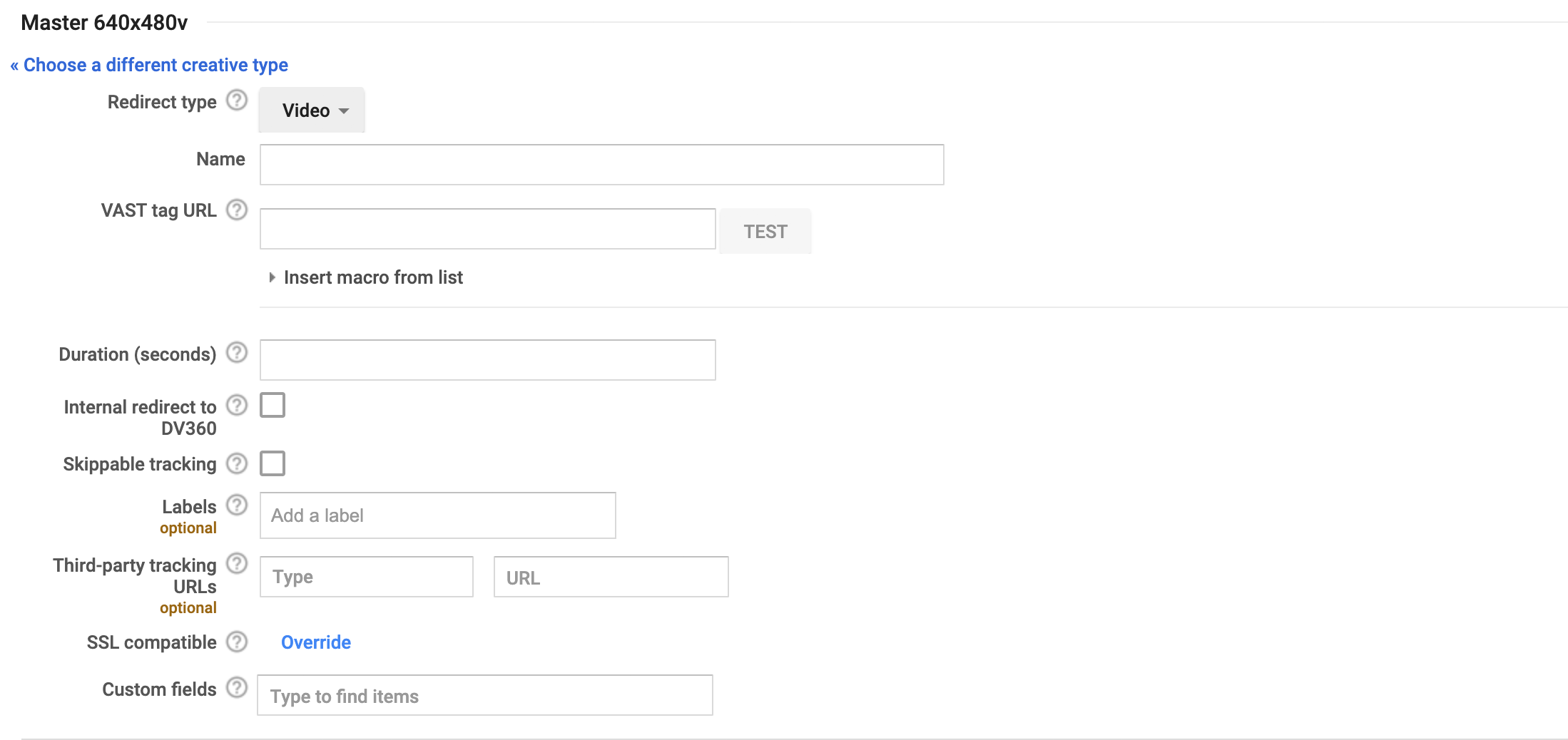Open the Video redirect type dropdown

[x=311, y=110]
